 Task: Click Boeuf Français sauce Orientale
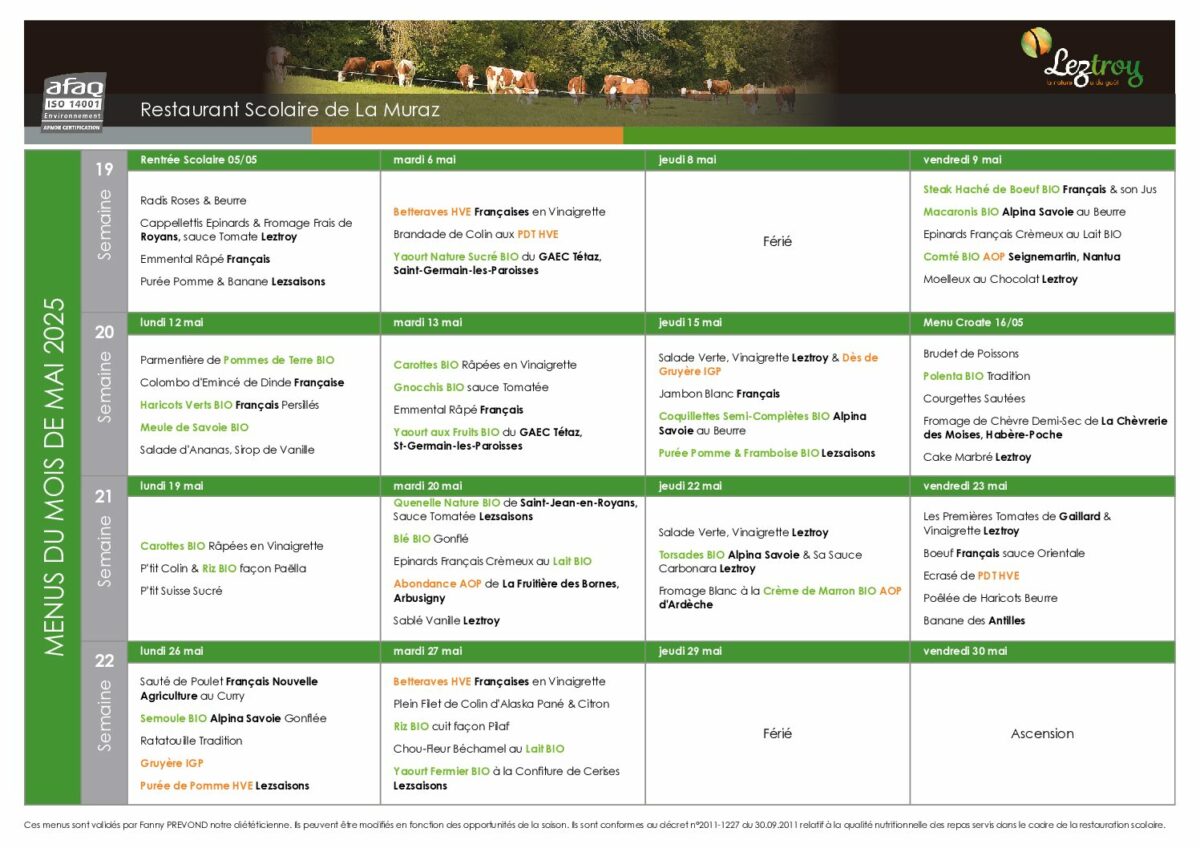pos(1004,554)
